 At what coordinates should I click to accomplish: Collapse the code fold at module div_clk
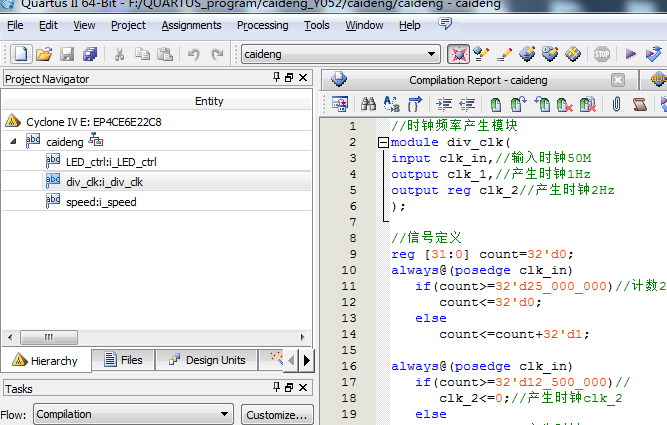coord(383,143)
